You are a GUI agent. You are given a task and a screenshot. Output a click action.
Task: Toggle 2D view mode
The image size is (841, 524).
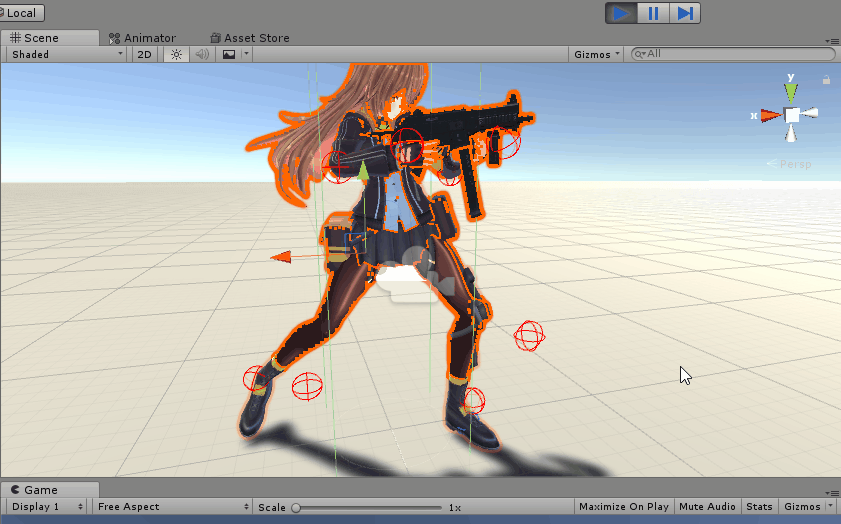[145, 54]
